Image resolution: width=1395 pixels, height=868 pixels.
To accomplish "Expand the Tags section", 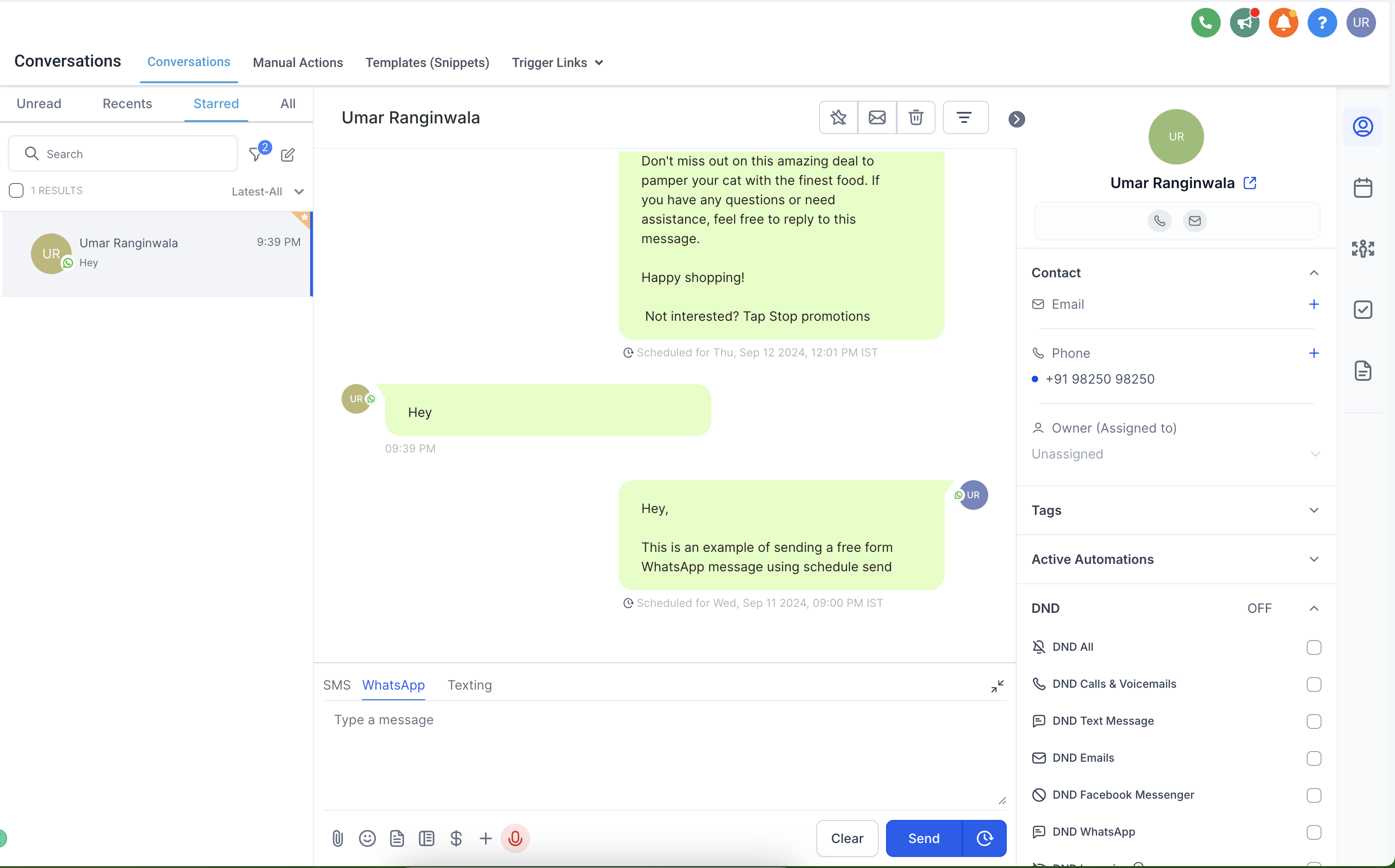I will pos(1175,510).
